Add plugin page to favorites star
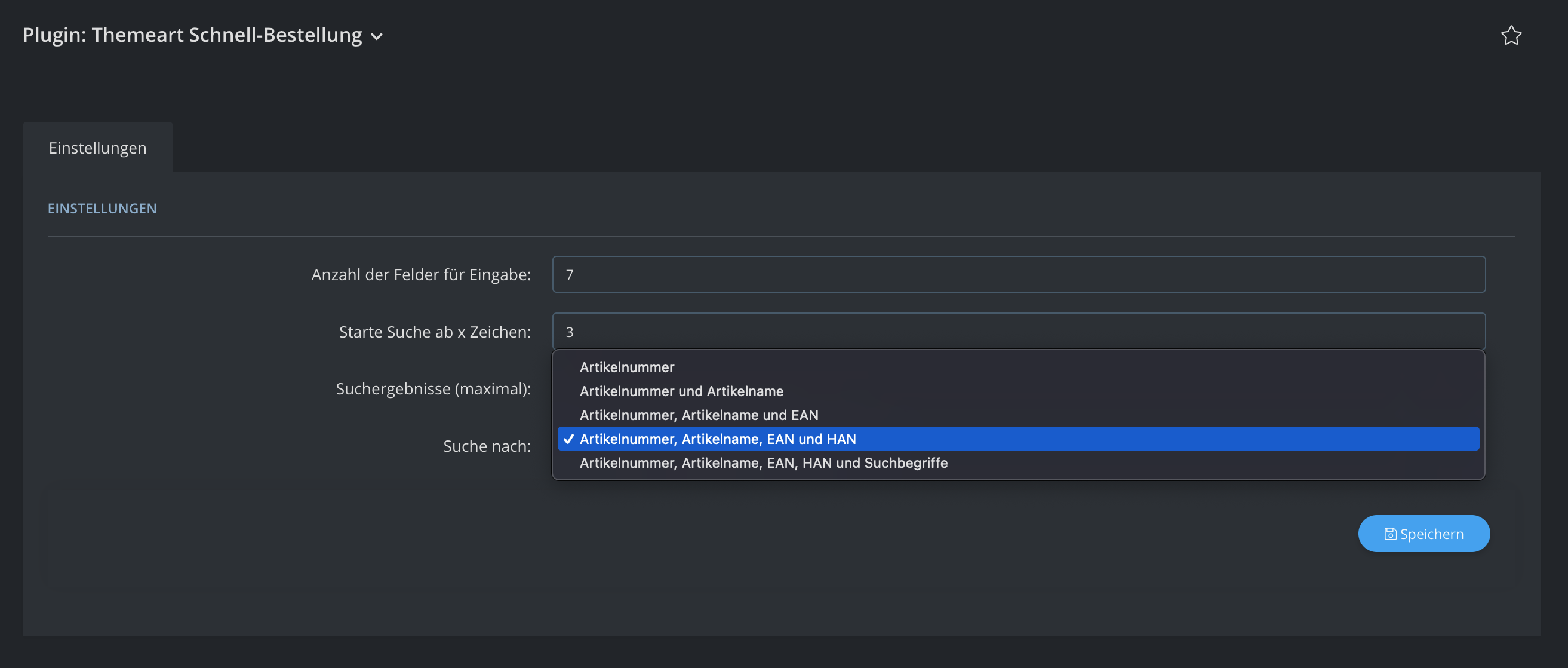 (1511, 35)
